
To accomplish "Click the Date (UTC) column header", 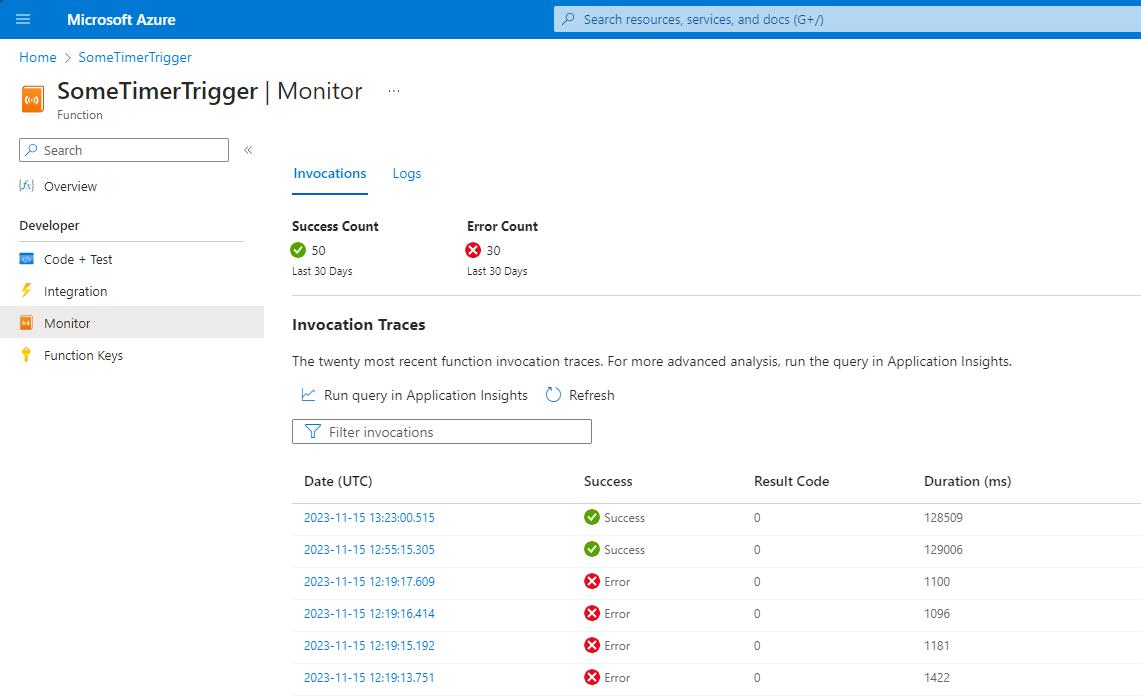I will (x=338, y=481).
